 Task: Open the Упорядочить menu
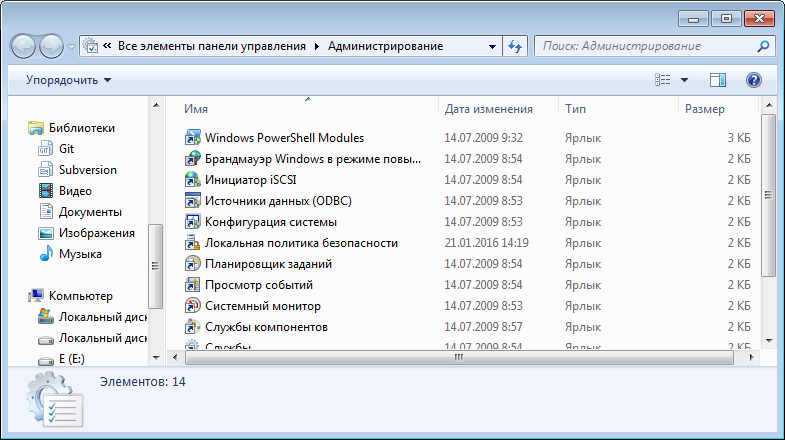[x=68, y=80]
